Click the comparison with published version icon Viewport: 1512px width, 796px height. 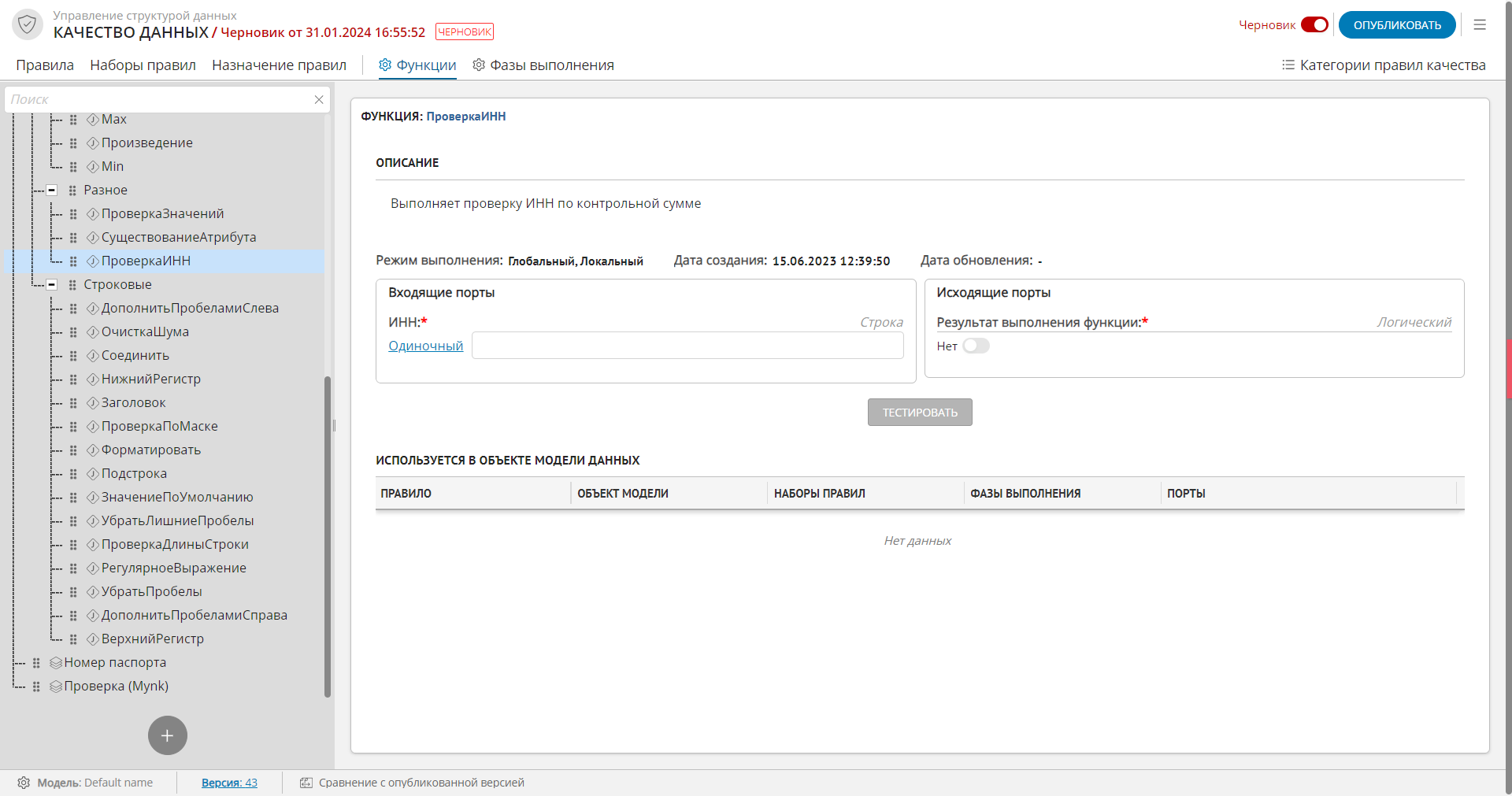coord(306,783)
